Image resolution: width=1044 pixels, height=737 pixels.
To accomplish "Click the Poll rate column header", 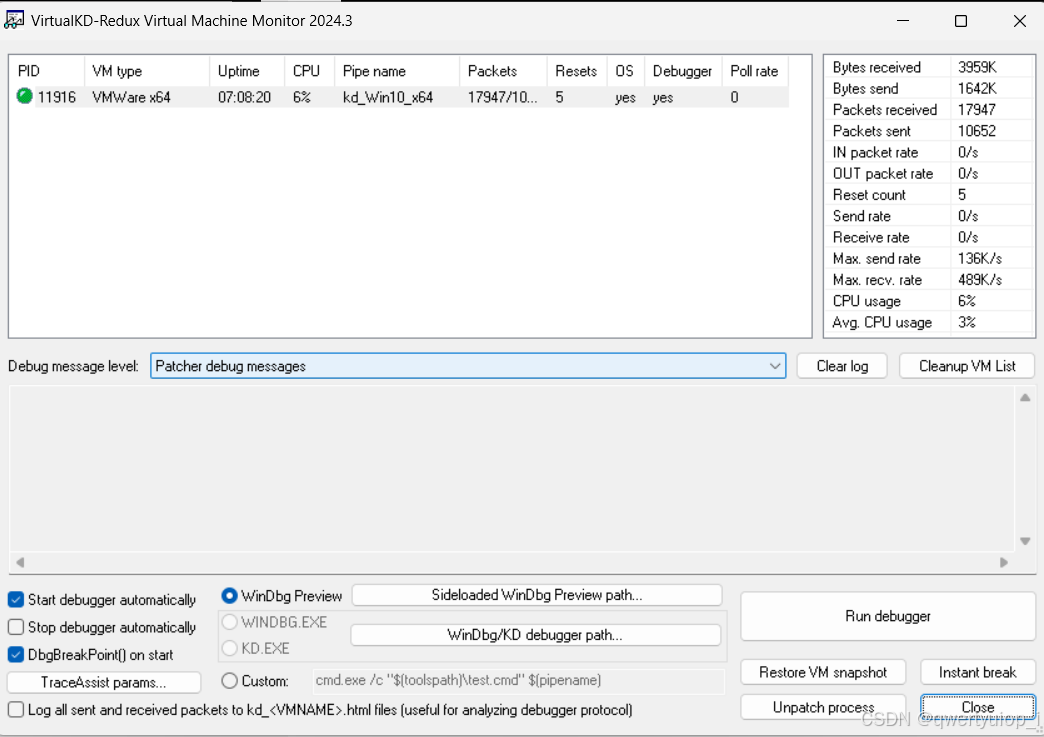I will pyautogui.click(x=755, y=71).
